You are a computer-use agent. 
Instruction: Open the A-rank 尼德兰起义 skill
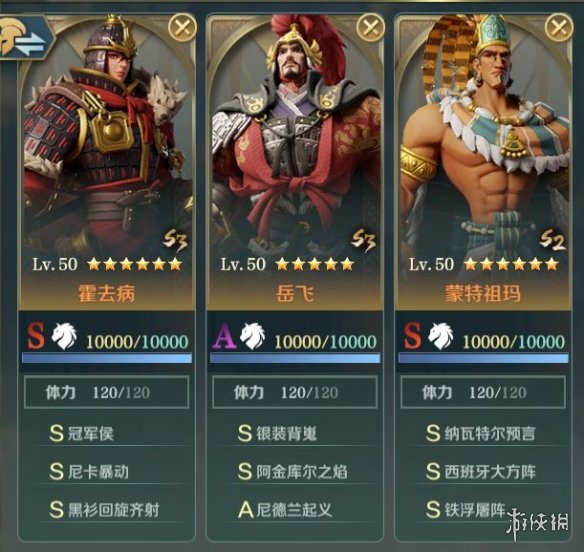pos(295,509)
